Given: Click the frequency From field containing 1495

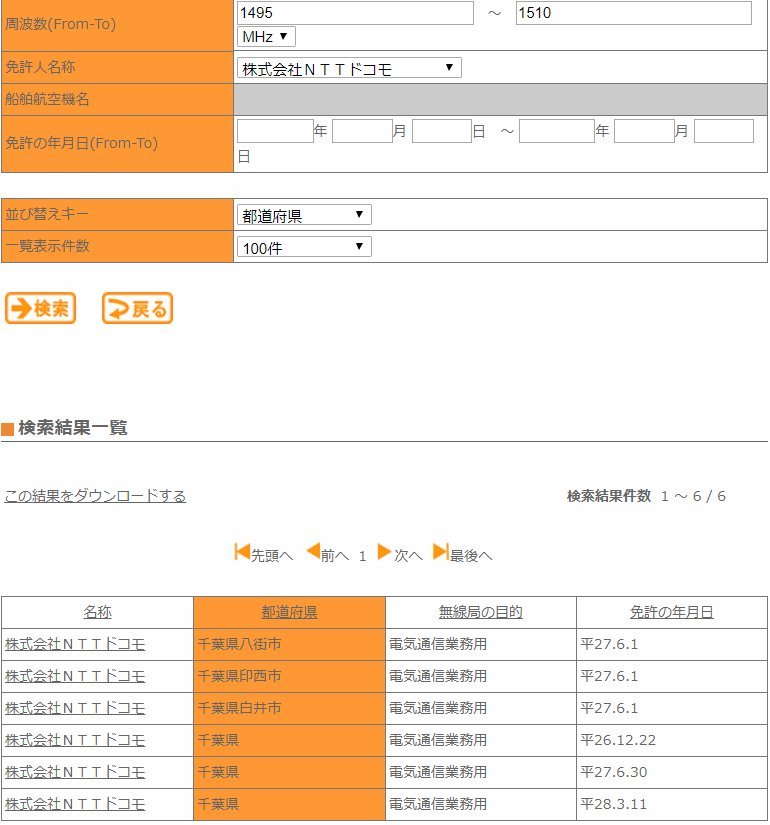Looking at the screenshot, I should point(355,13).
